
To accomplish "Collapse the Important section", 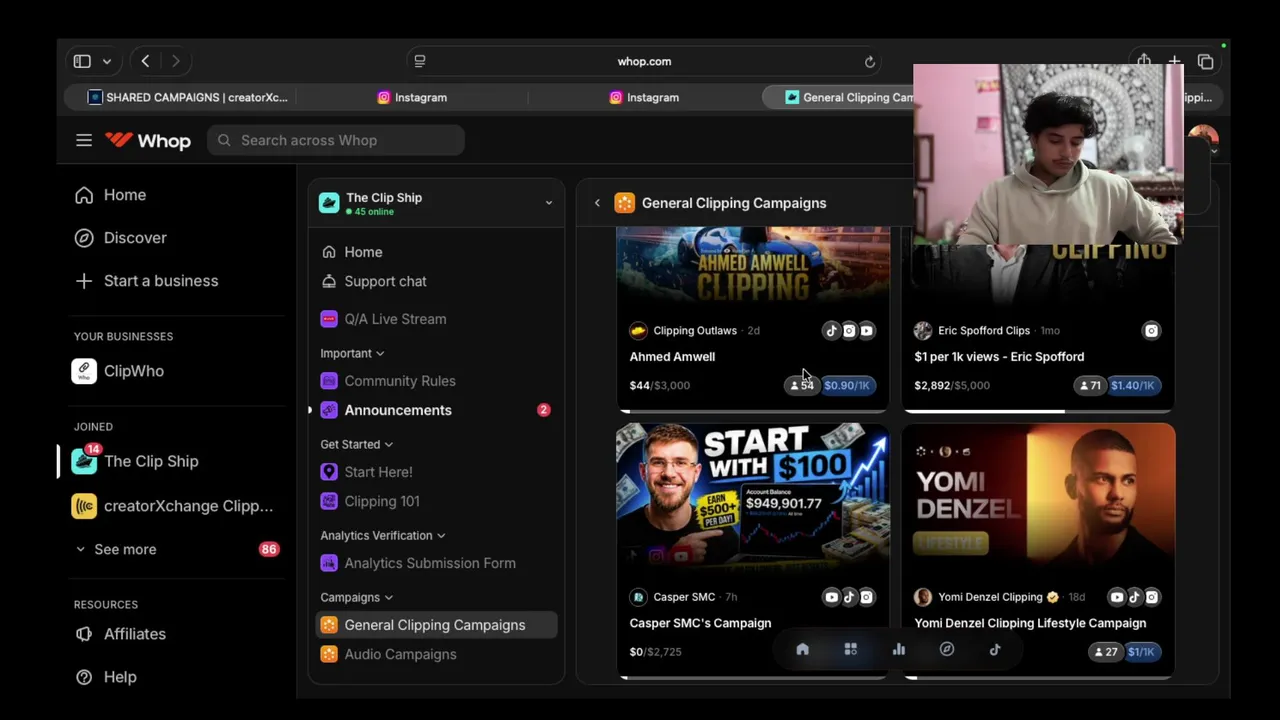I will pos(352,353).
